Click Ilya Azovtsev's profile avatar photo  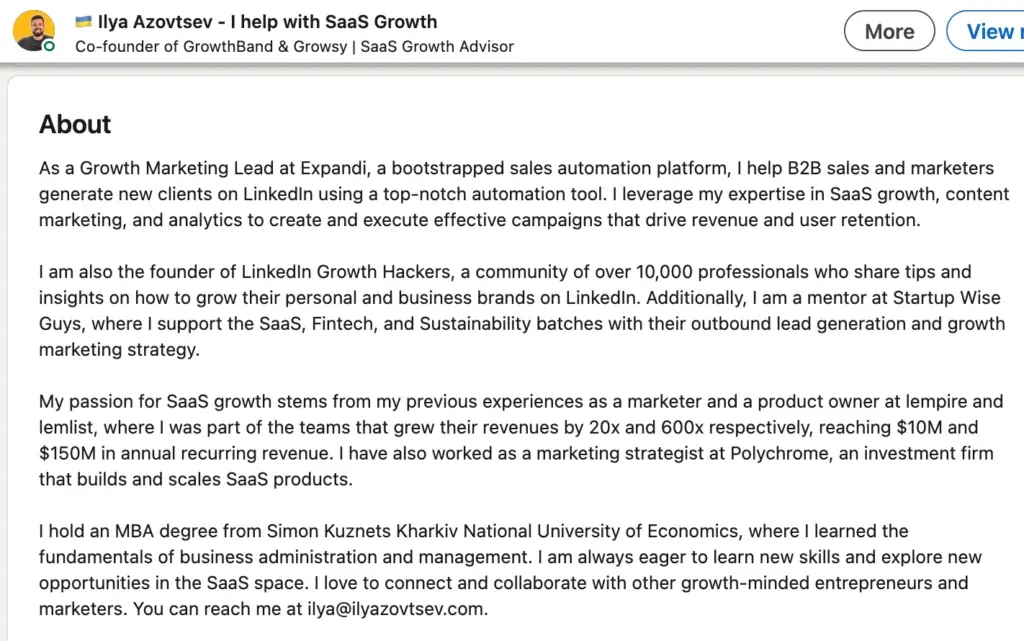[33, 30]
